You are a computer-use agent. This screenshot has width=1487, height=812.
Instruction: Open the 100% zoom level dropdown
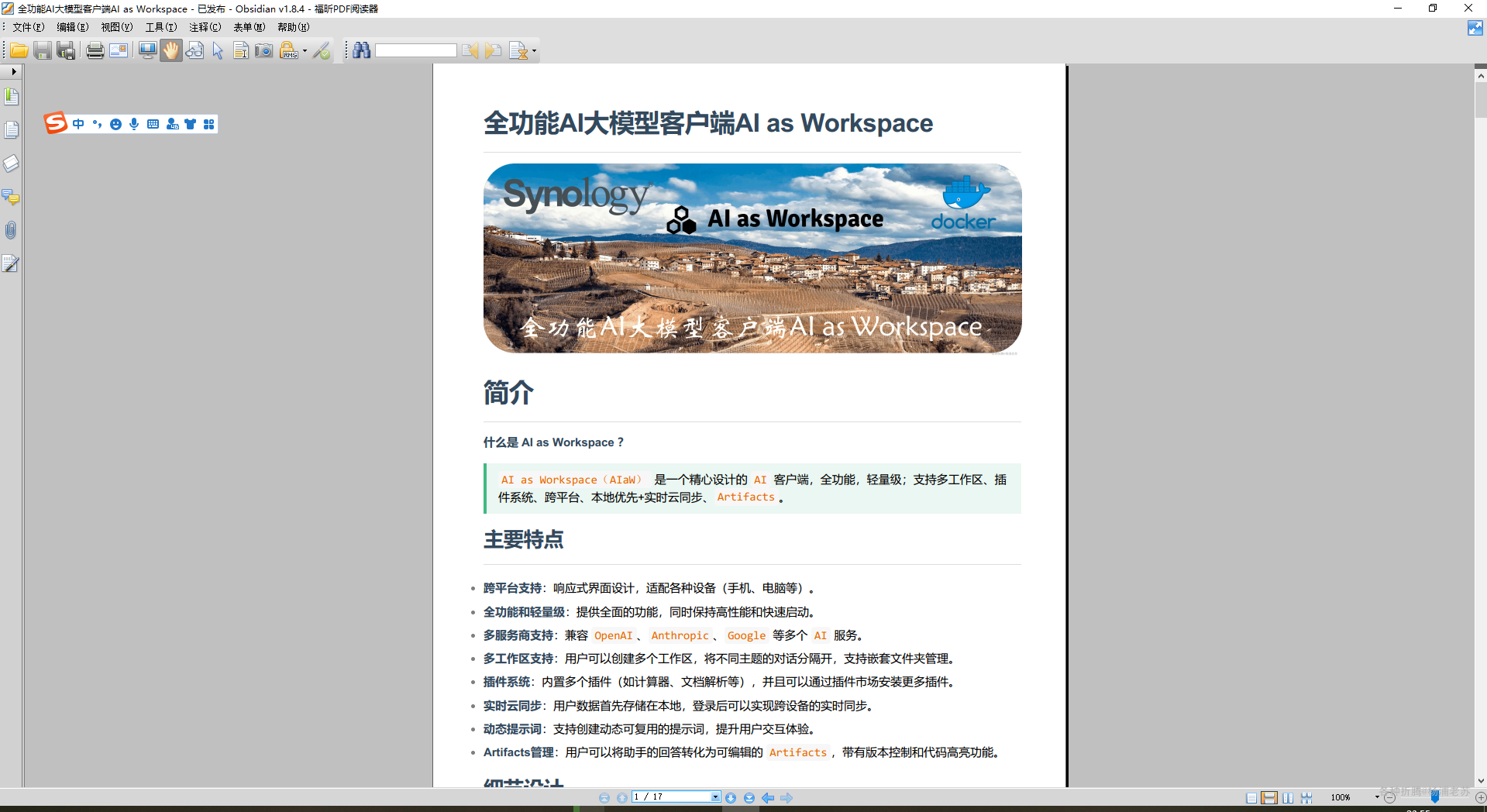(1377, 797)
